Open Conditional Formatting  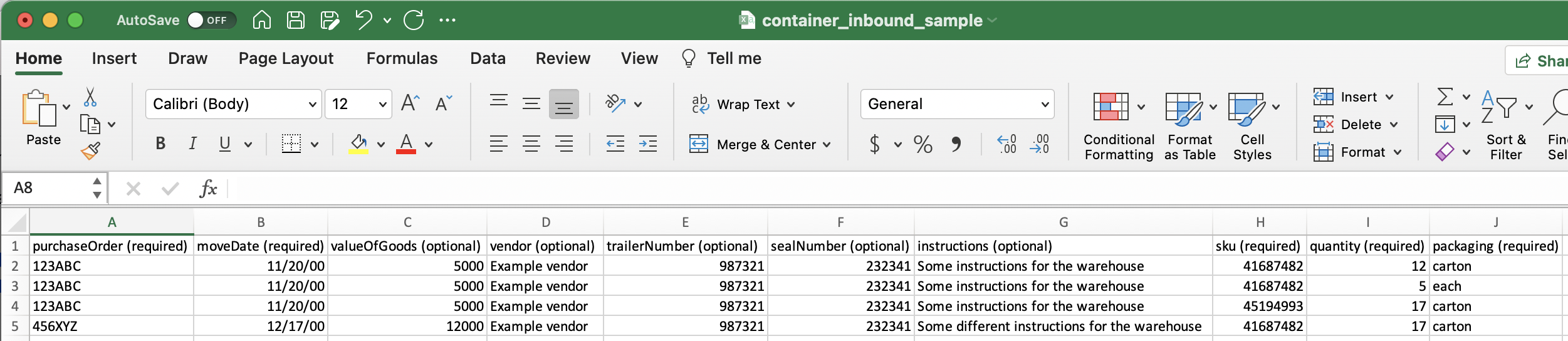pyautogui.click(x=1119, y=125)
